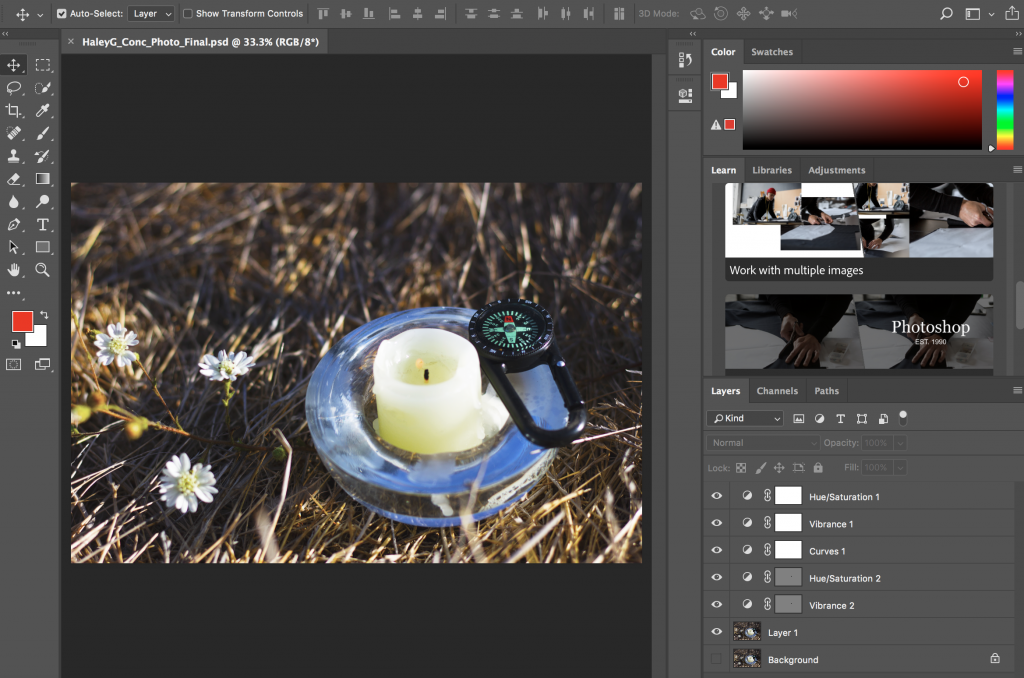Select the Zoom tool
The height and width of the screenshot is (678, 1024).
[41, 268]
